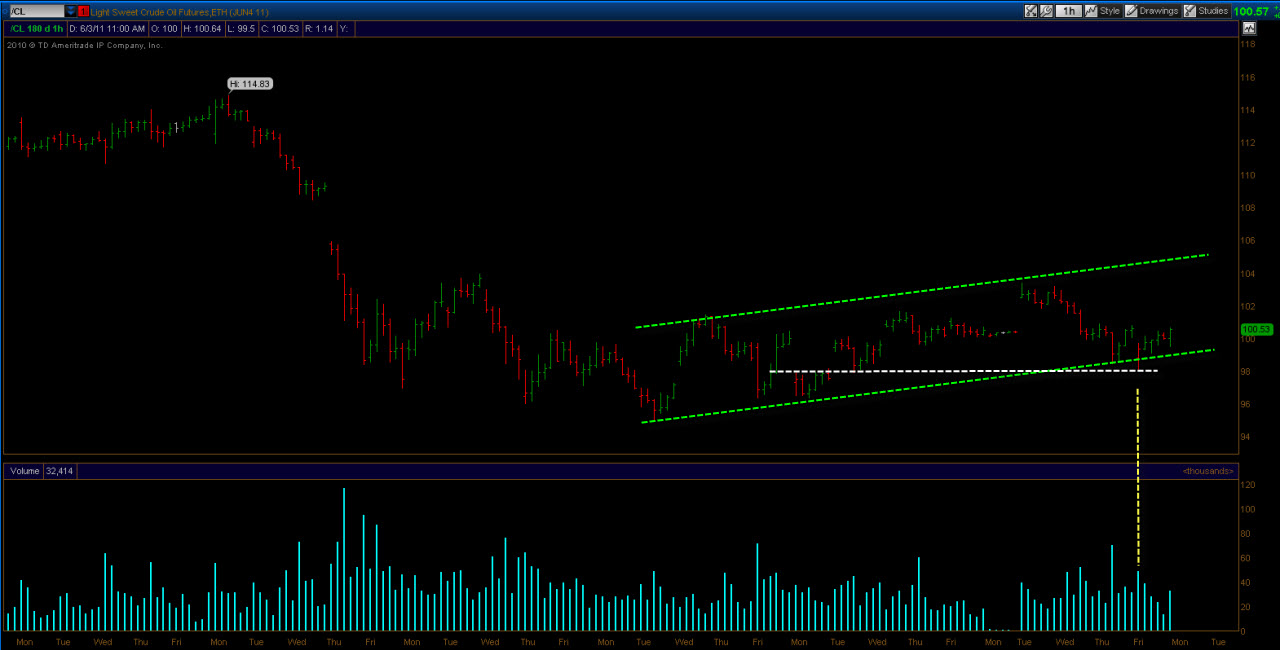Image resolution: width=1280 pixels, height=650 pixels.
Task: Click the R: 1.14 range value
Action: (320, 29)
